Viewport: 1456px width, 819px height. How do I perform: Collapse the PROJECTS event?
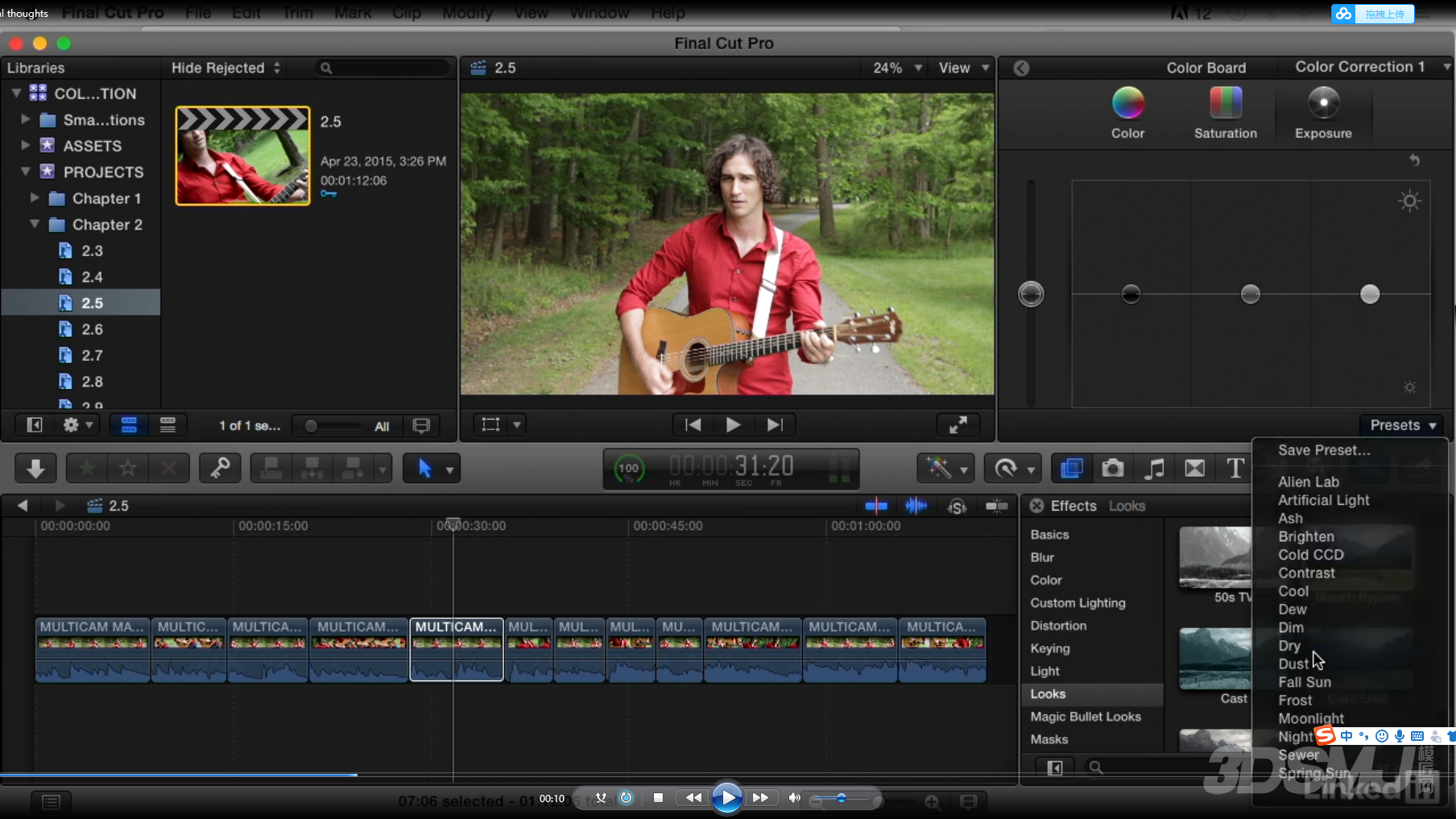coord(25,172)
